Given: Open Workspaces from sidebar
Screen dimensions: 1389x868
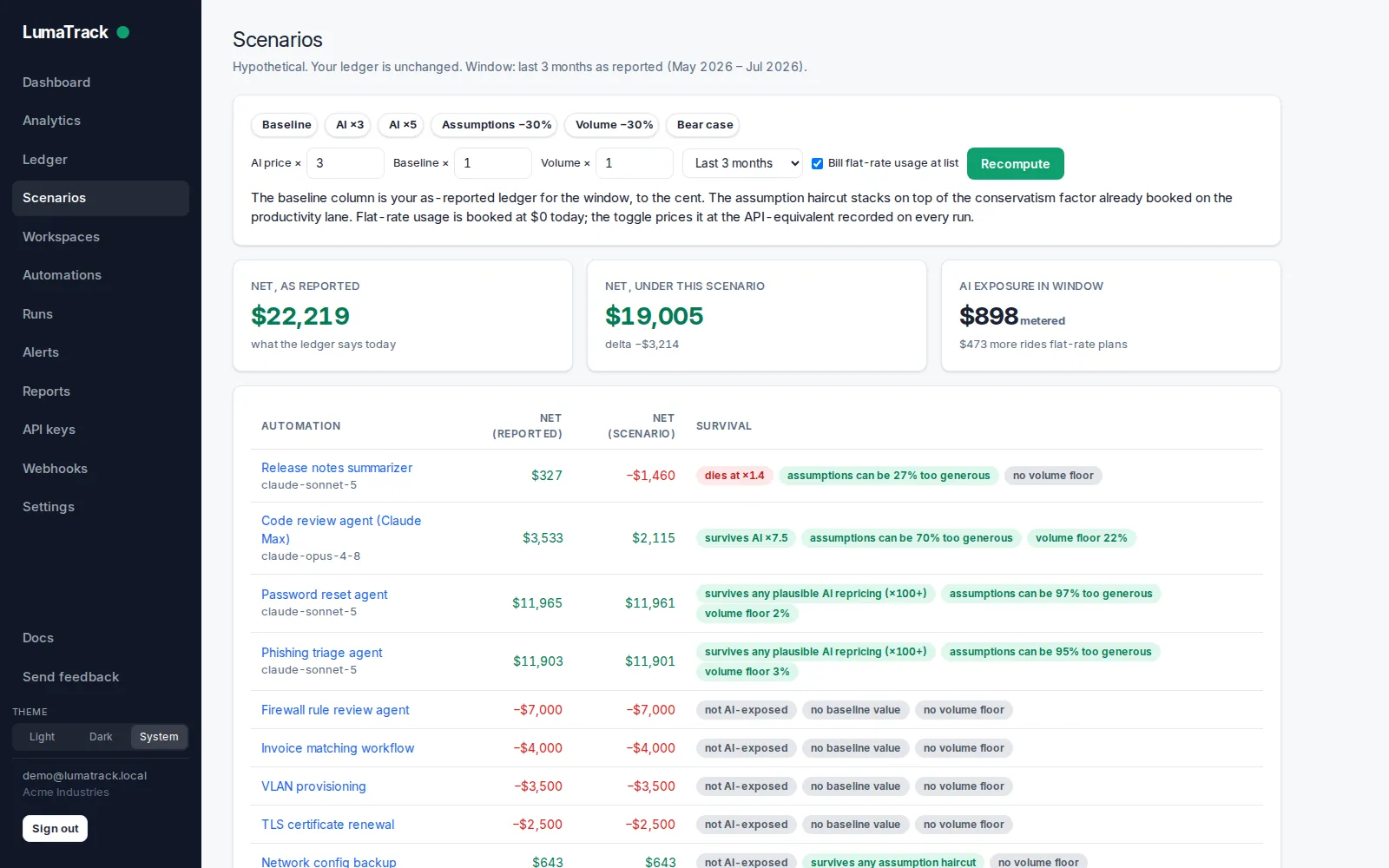Looking at the screenshot, I should coord(101,237).
